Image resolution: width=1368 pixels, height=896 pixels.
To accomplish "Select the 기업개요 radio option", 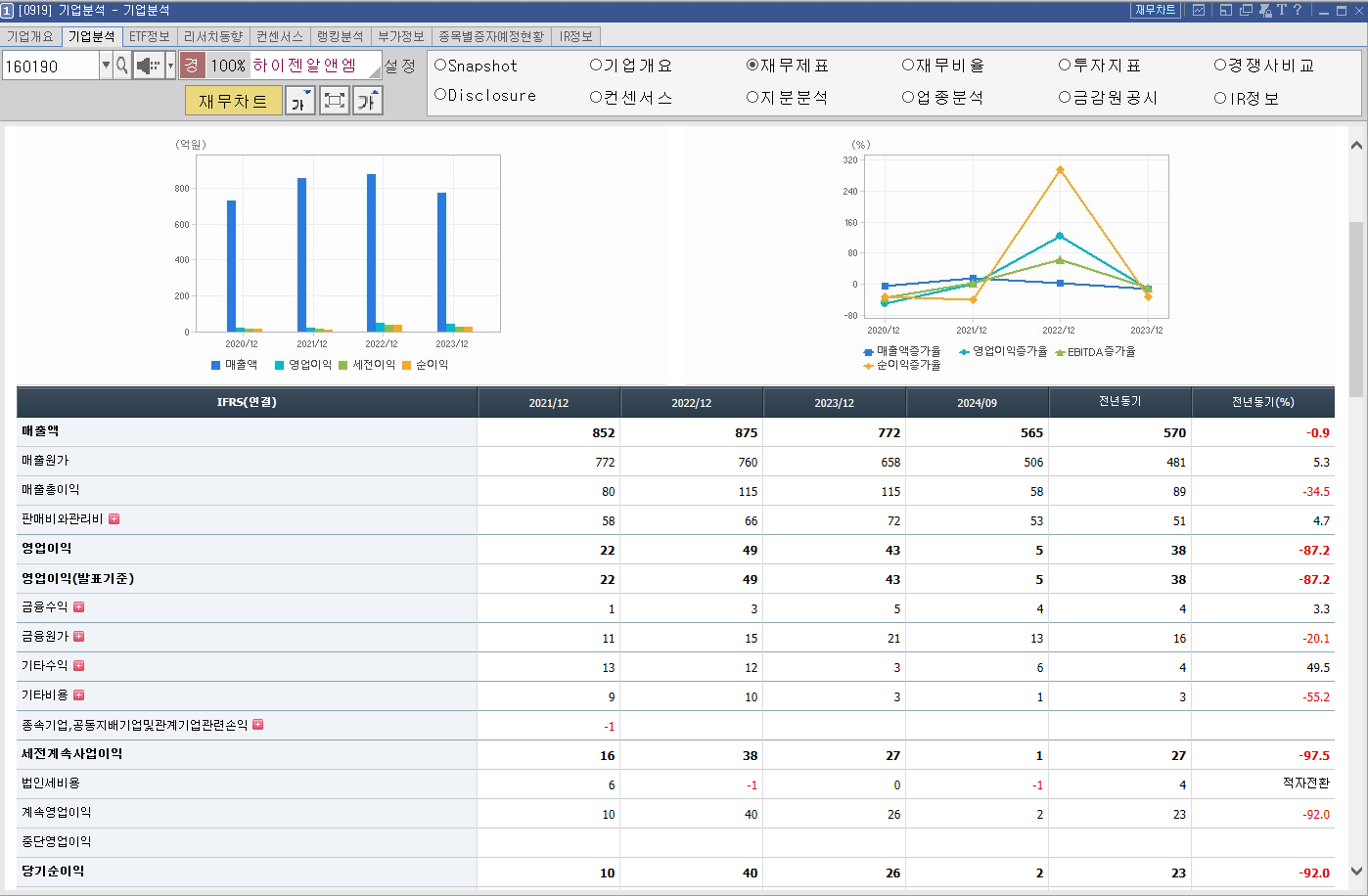I will click(596, 66).
